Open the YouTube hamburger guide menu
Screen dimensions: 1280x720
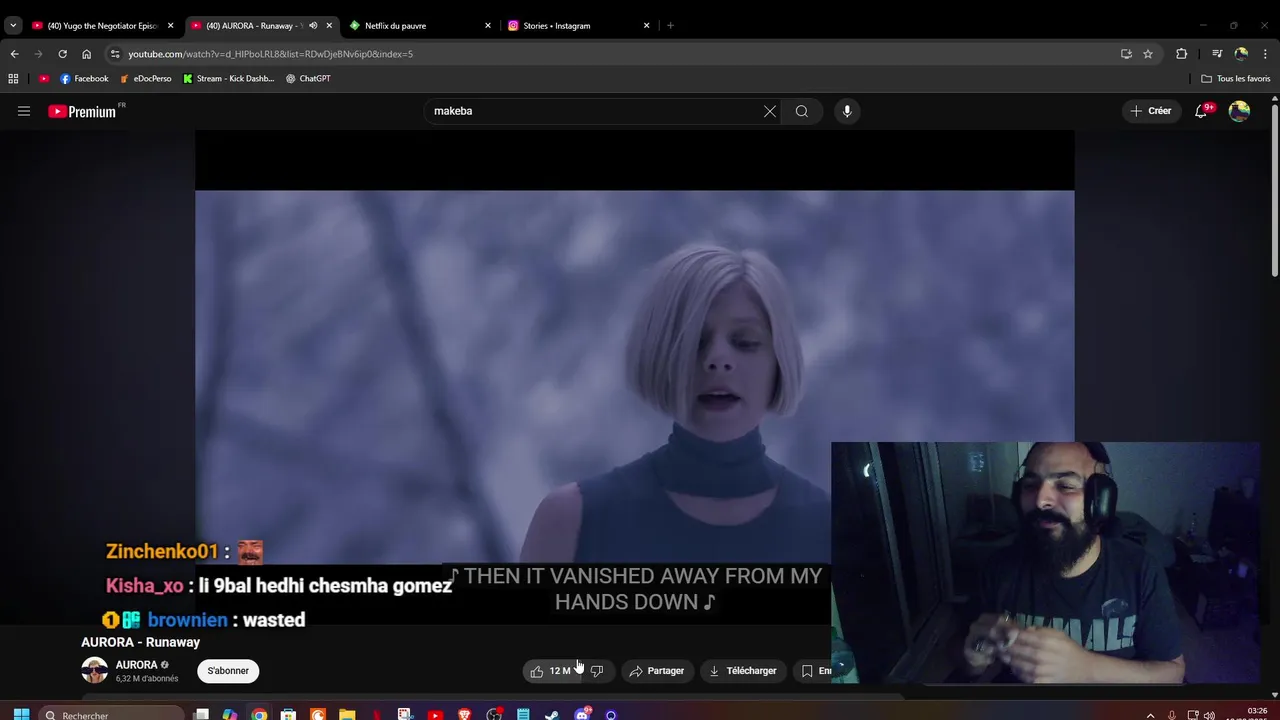pyautogui.click(x=24, y=111)
